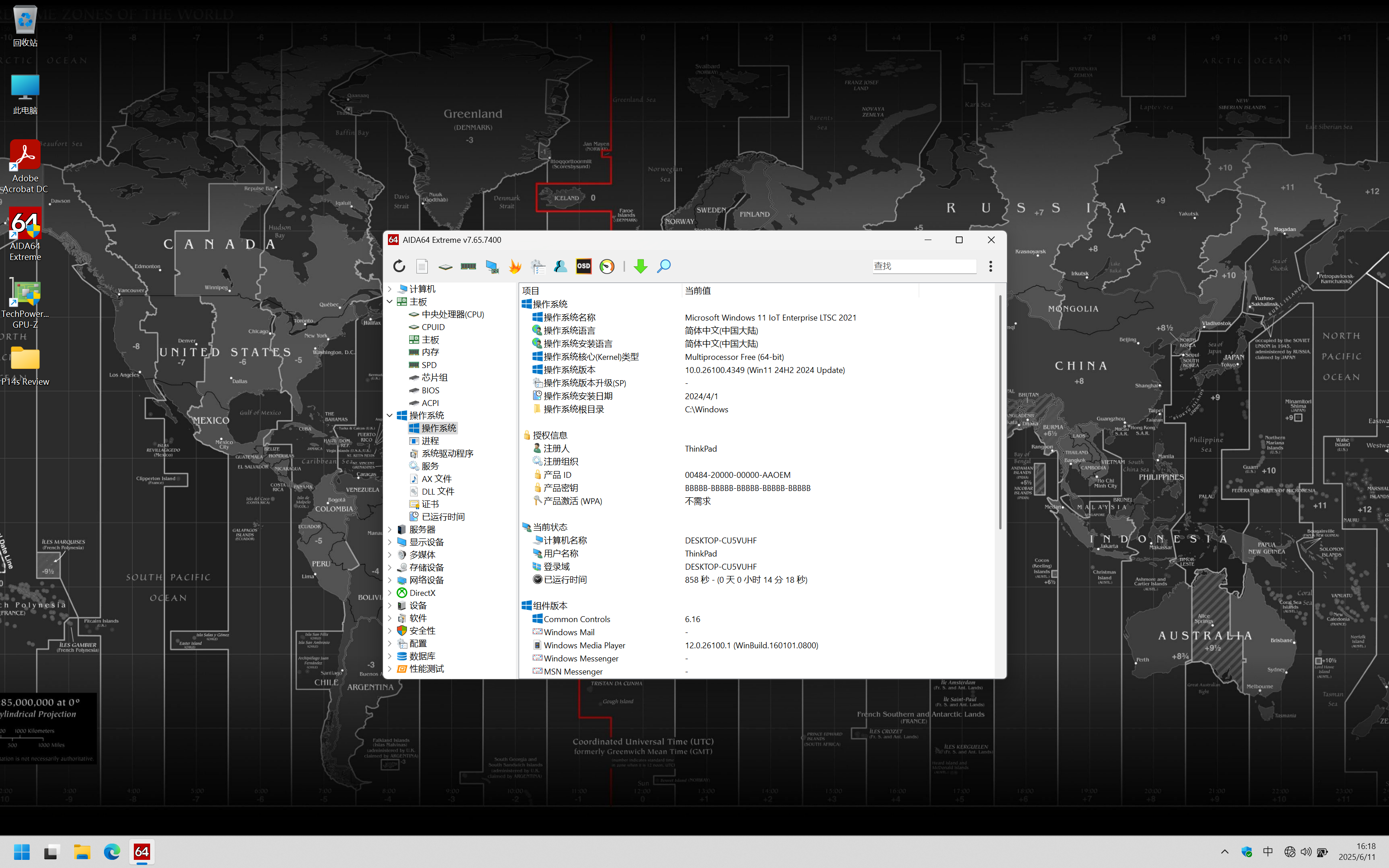This screenshot has height=868, width=1389.
Task: Open TechPowerUp GPU-Z desktop shortcut
Action: point(25,304)
